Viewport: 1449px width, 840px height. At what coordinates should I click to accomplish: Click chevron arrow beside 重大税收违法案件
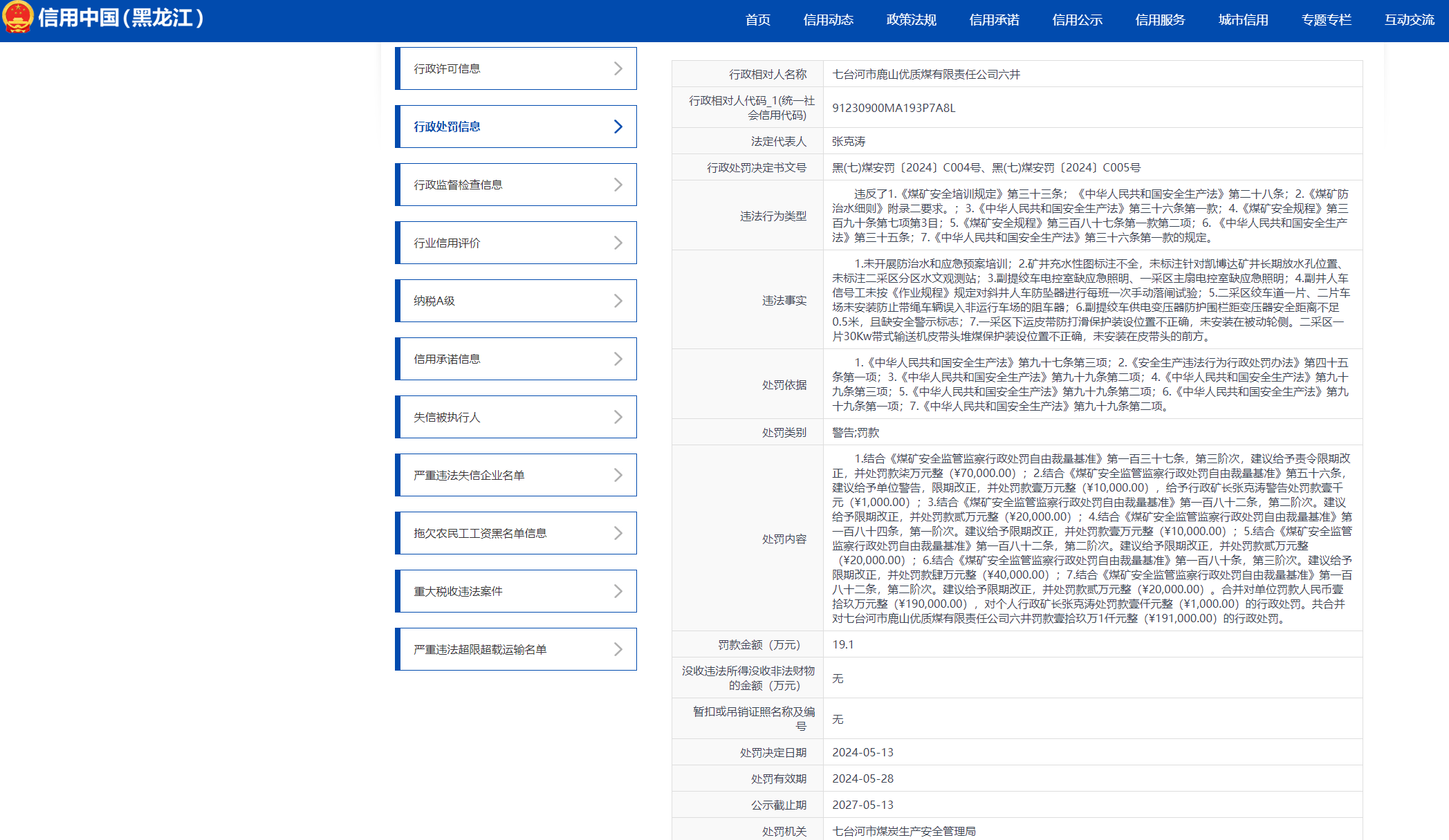pos(618,591)
